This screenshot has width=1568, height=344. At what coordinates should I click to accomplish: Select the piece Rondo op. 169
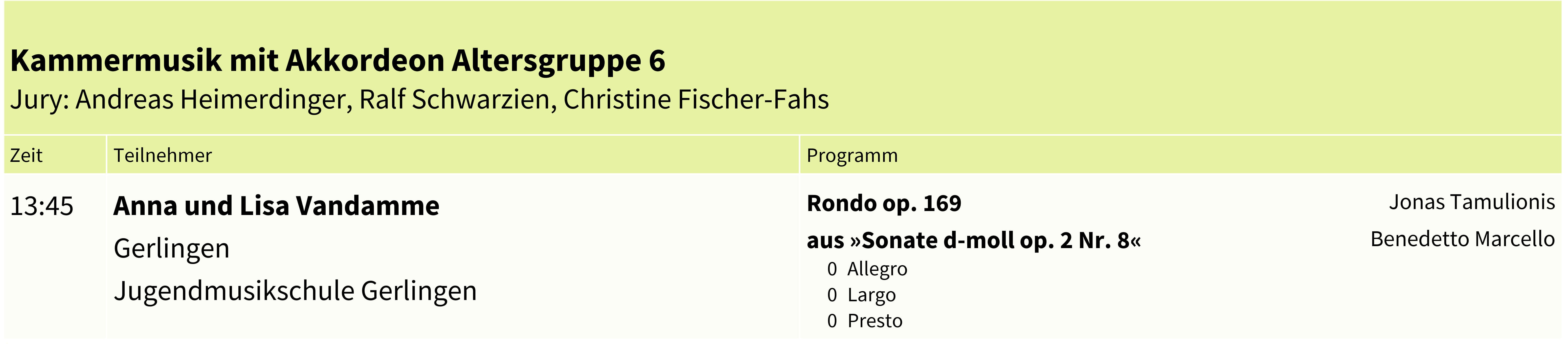884,203
